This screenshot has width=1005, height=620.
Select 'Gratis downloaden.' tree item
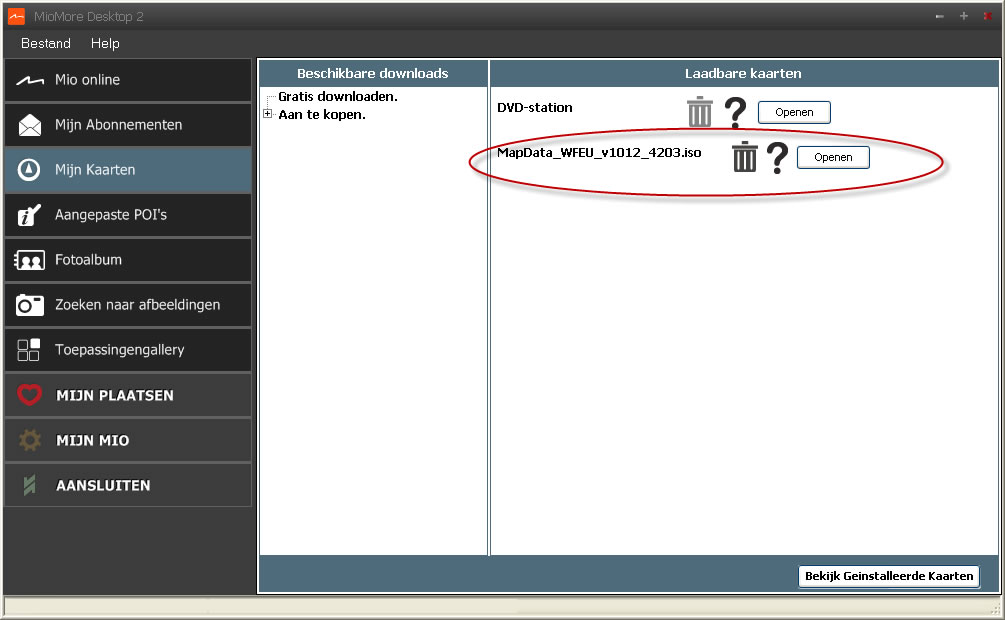(338, 96)
